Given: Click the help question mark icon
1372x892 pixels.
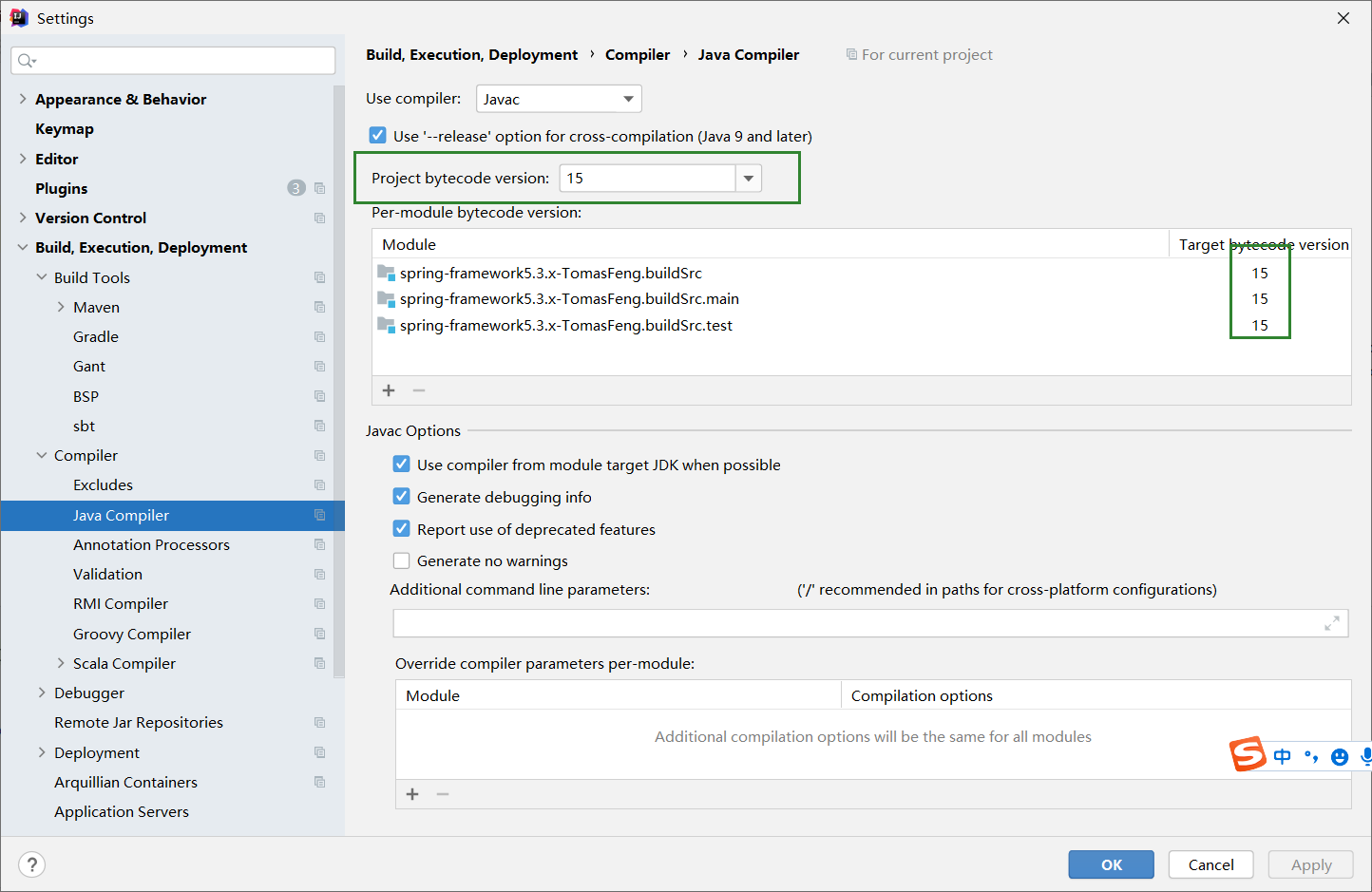Looking at the screenshot, I should pos(32,864).
